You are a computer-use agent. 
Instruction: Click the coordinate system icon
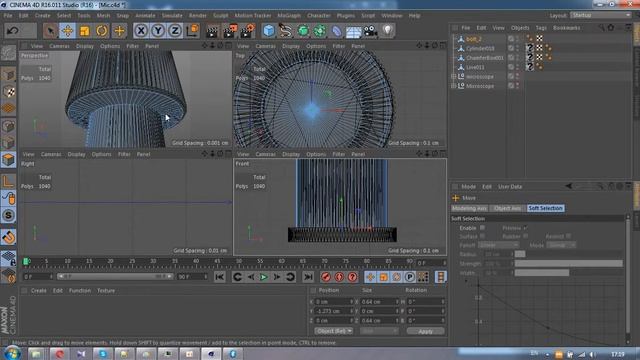point(192,31)
